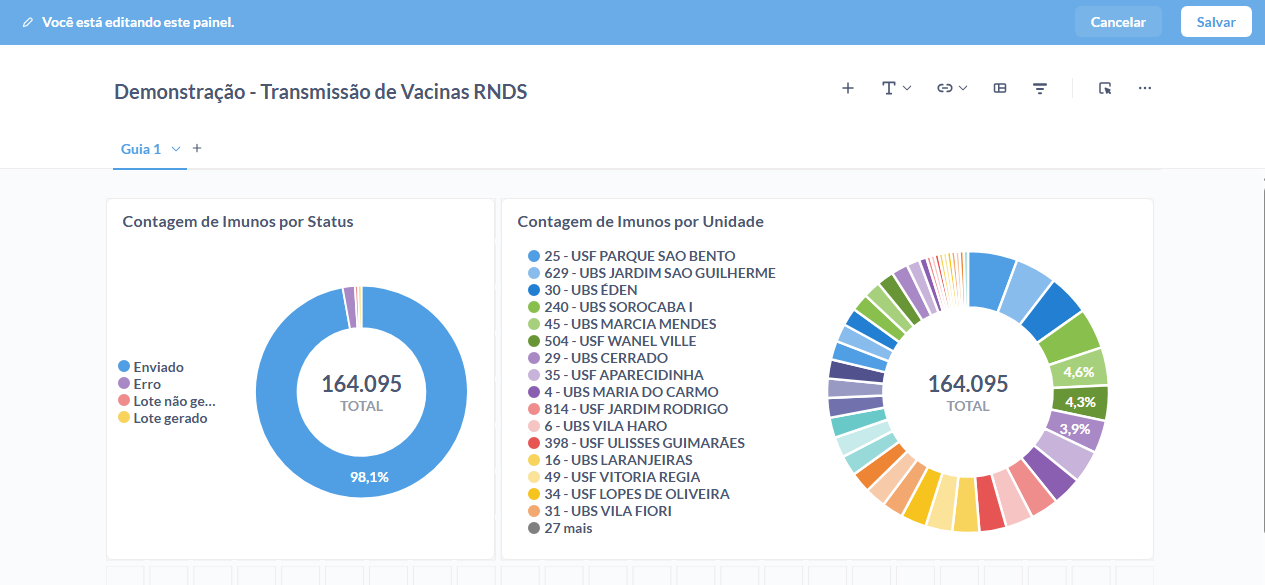Click the text card T icon
1265x585 pixels.
coord(888,88)
